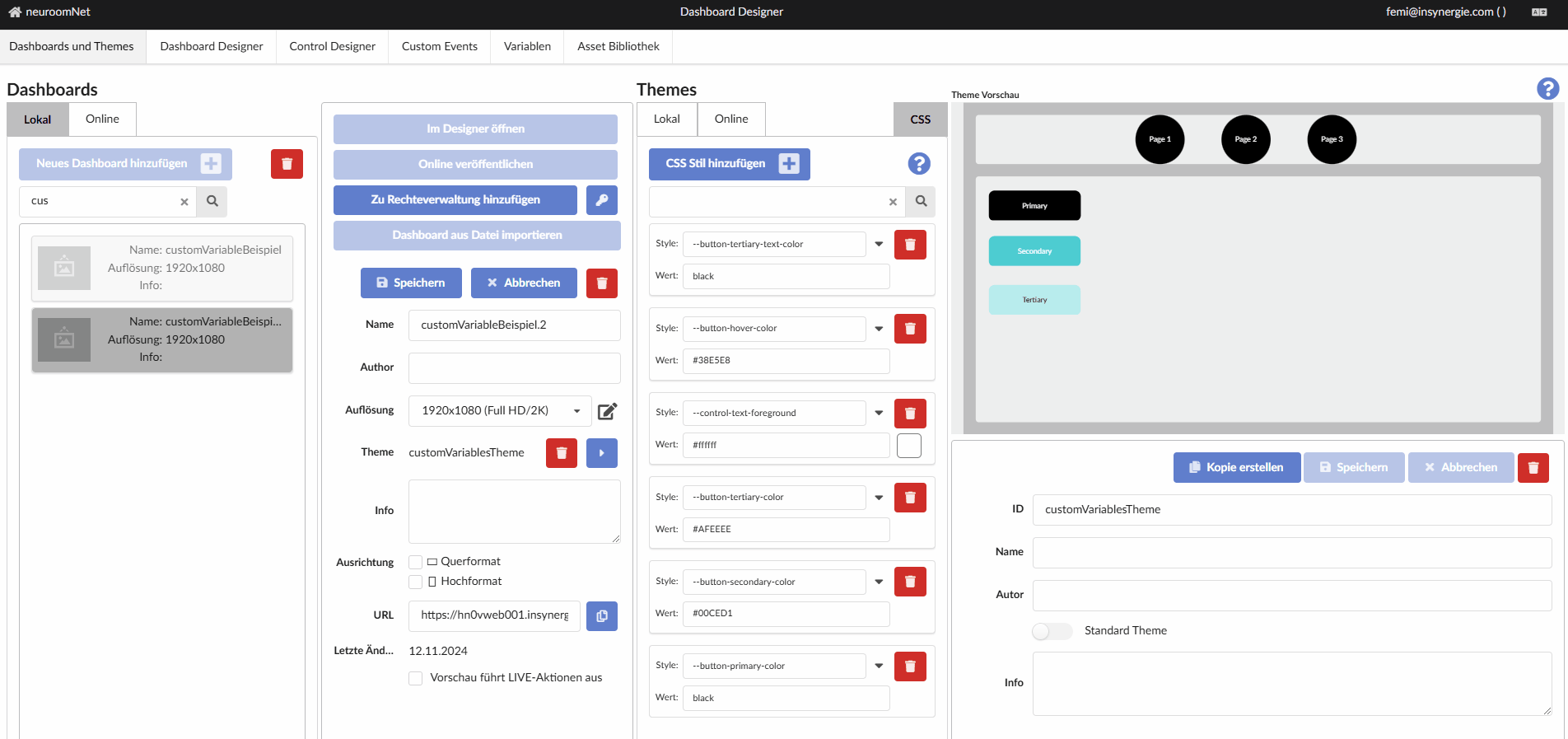Image resolution: width=1568 pixels, height=739 pixels.
Task: Click the edit resolution pencil icon
Action: (607, 411)
